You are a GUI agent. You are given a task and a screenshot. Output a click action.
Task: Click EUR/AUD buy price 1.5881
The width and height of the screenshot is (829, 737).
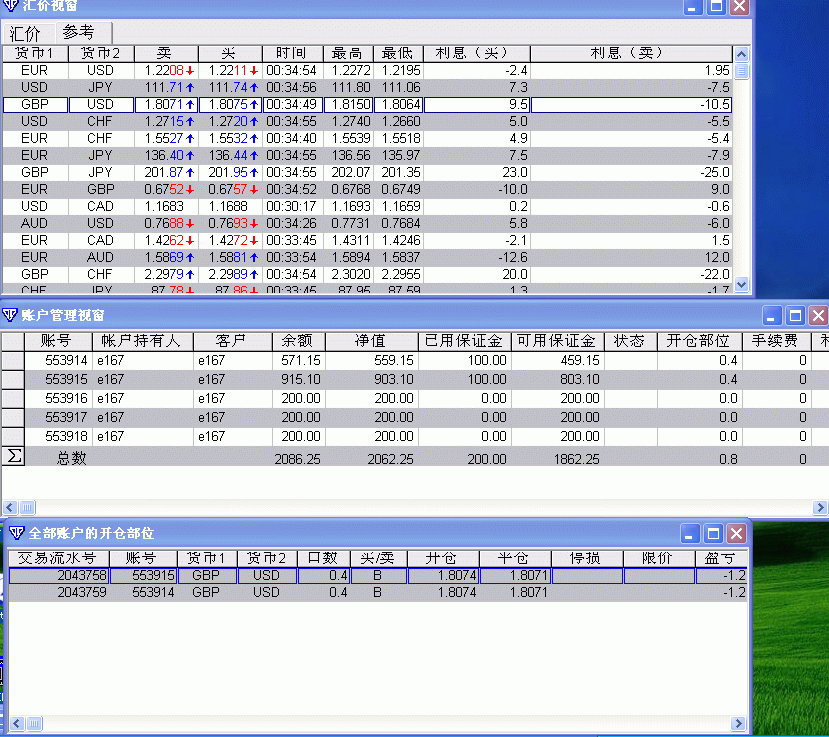(x=231, y=257)
